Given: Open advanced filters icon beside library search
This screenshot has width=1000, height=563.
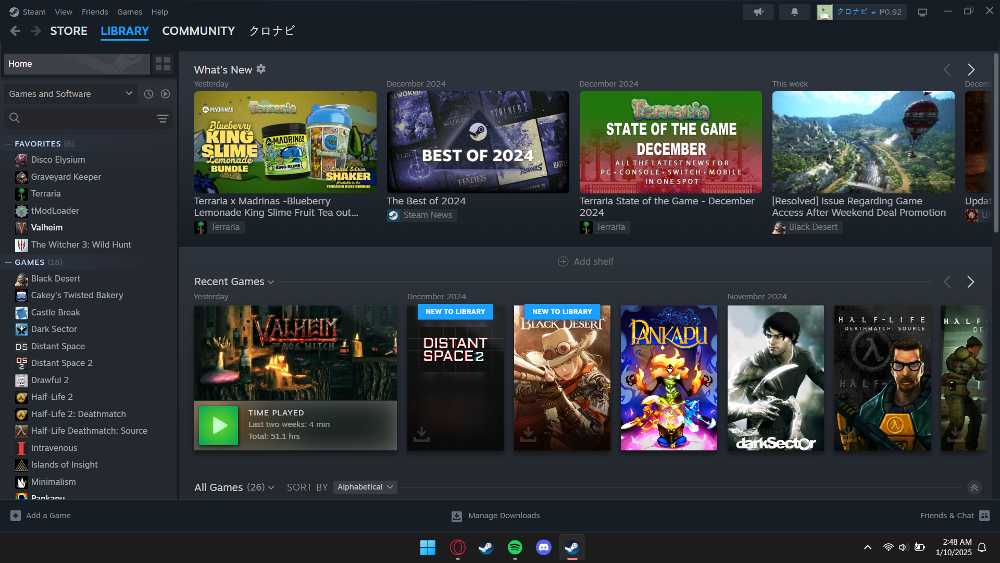Looking at the screenshot, I should pyautogui.click(x=162, y=118).
